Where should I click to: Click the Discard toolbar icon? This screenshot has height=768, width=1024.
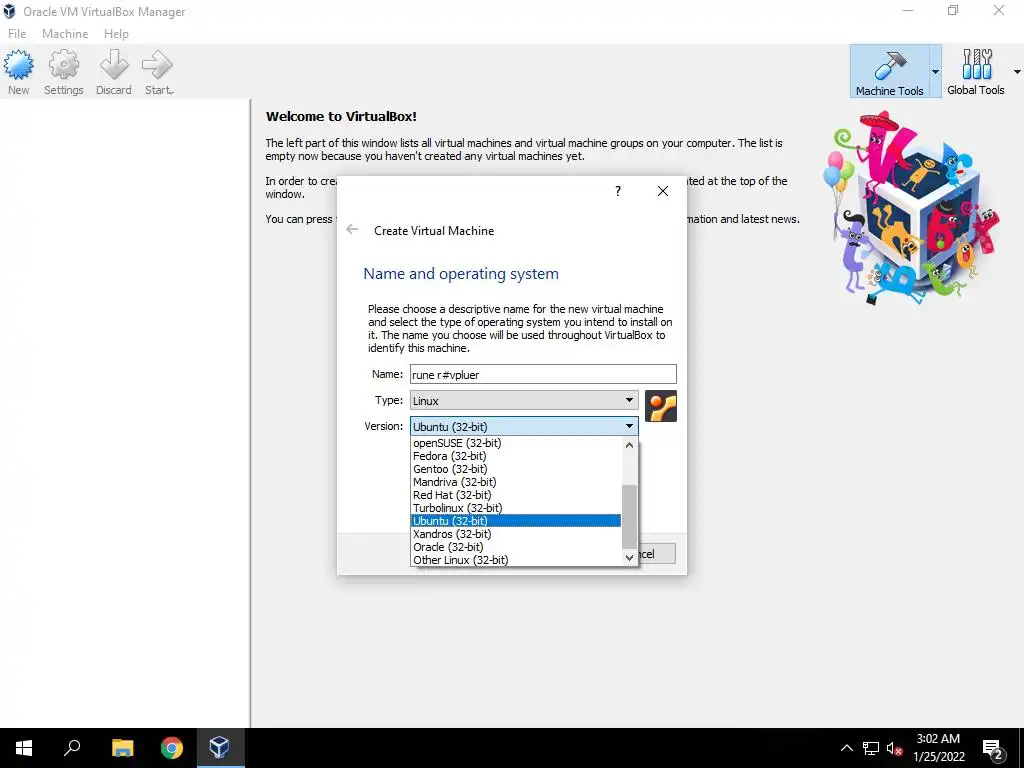(114, 72)
